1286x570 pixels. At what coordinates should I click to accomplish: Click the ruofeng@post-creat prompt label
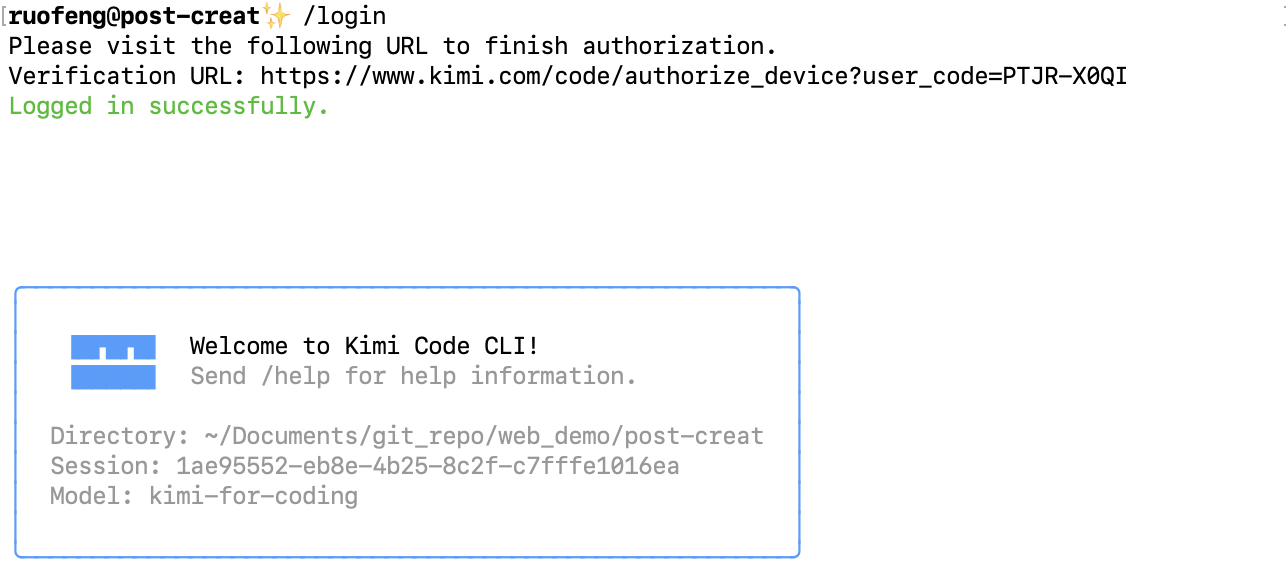coord(135,17)
